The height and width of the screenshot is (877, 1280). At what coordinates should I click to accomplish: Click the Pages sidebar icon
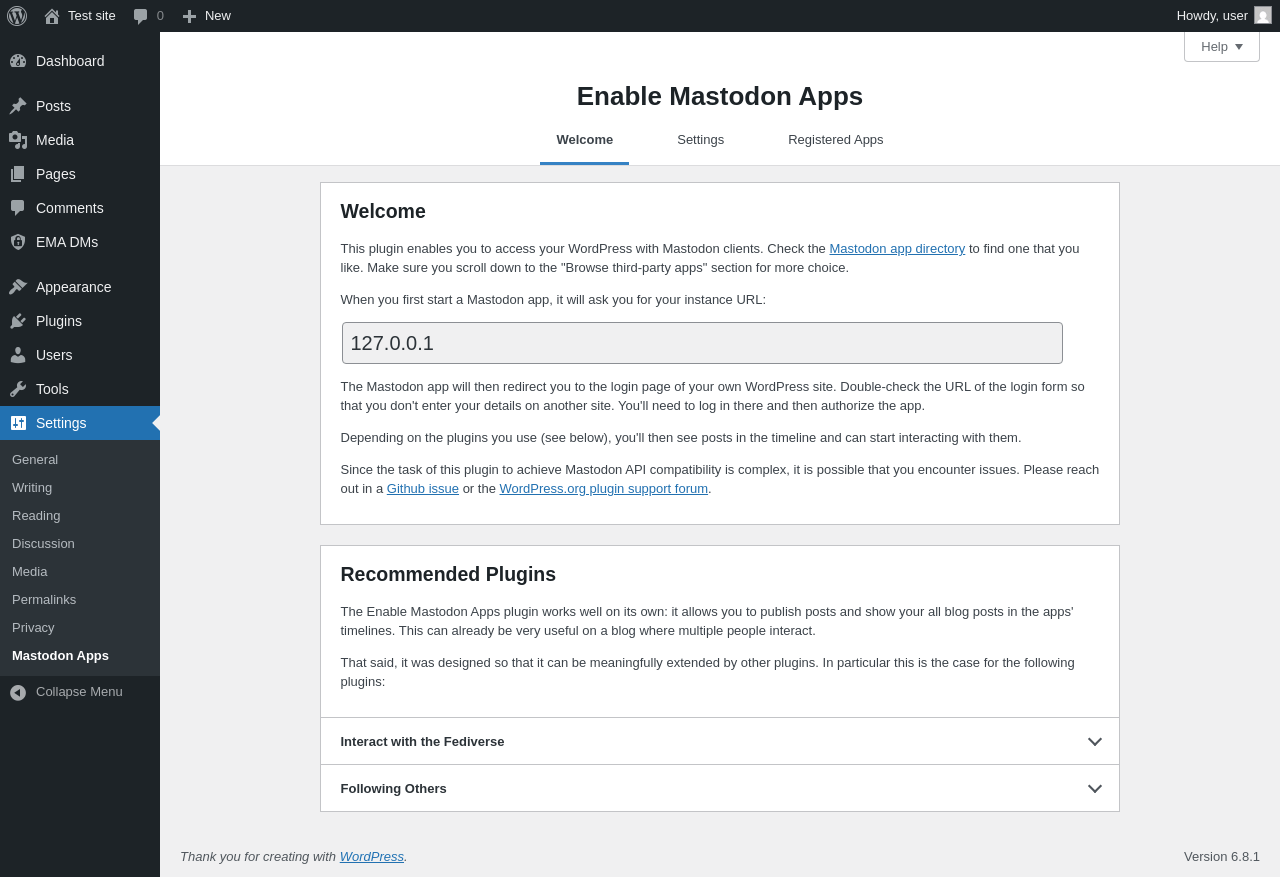pos(18,174)
